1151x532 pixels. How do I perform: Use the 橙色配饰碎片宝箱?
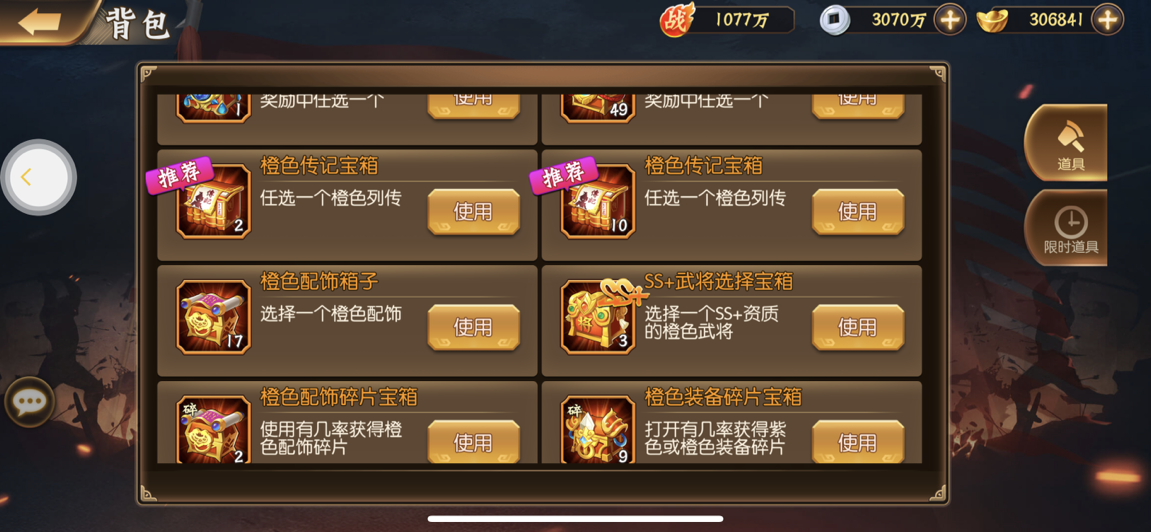(473, 442)
